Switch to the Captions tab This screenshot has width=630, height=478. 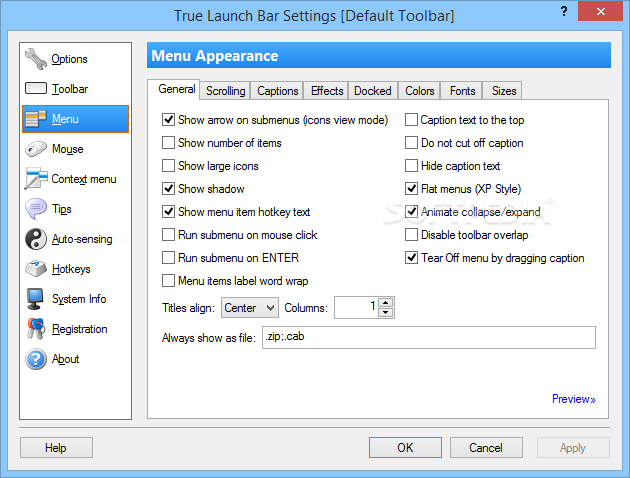[278, 91]
